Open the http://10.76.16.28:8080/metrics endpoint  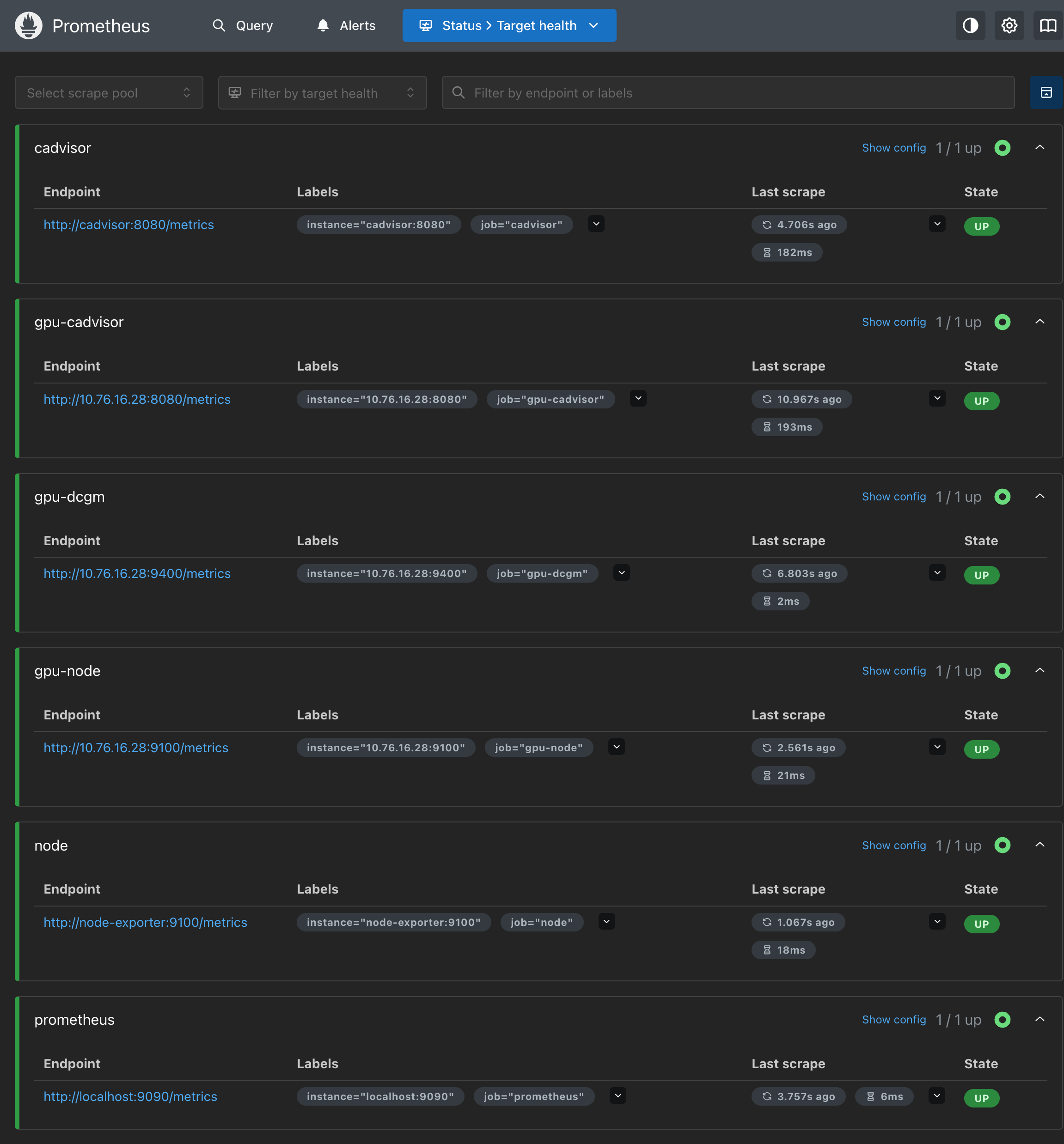137,399
